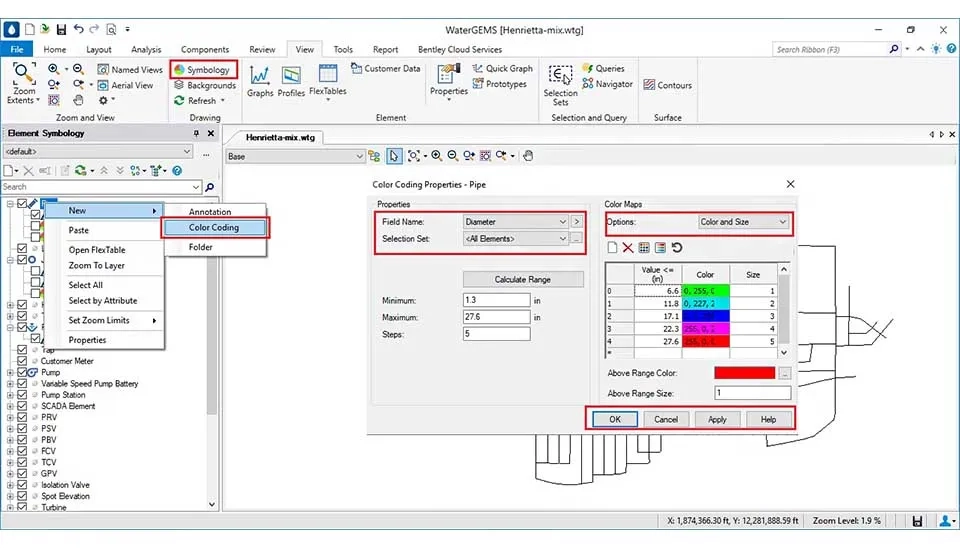The height and width of the screenshot is (548, 960).
Task: Open the Options Color and Size dropdown
Action: pyautogui.click(x=743, y=222)
